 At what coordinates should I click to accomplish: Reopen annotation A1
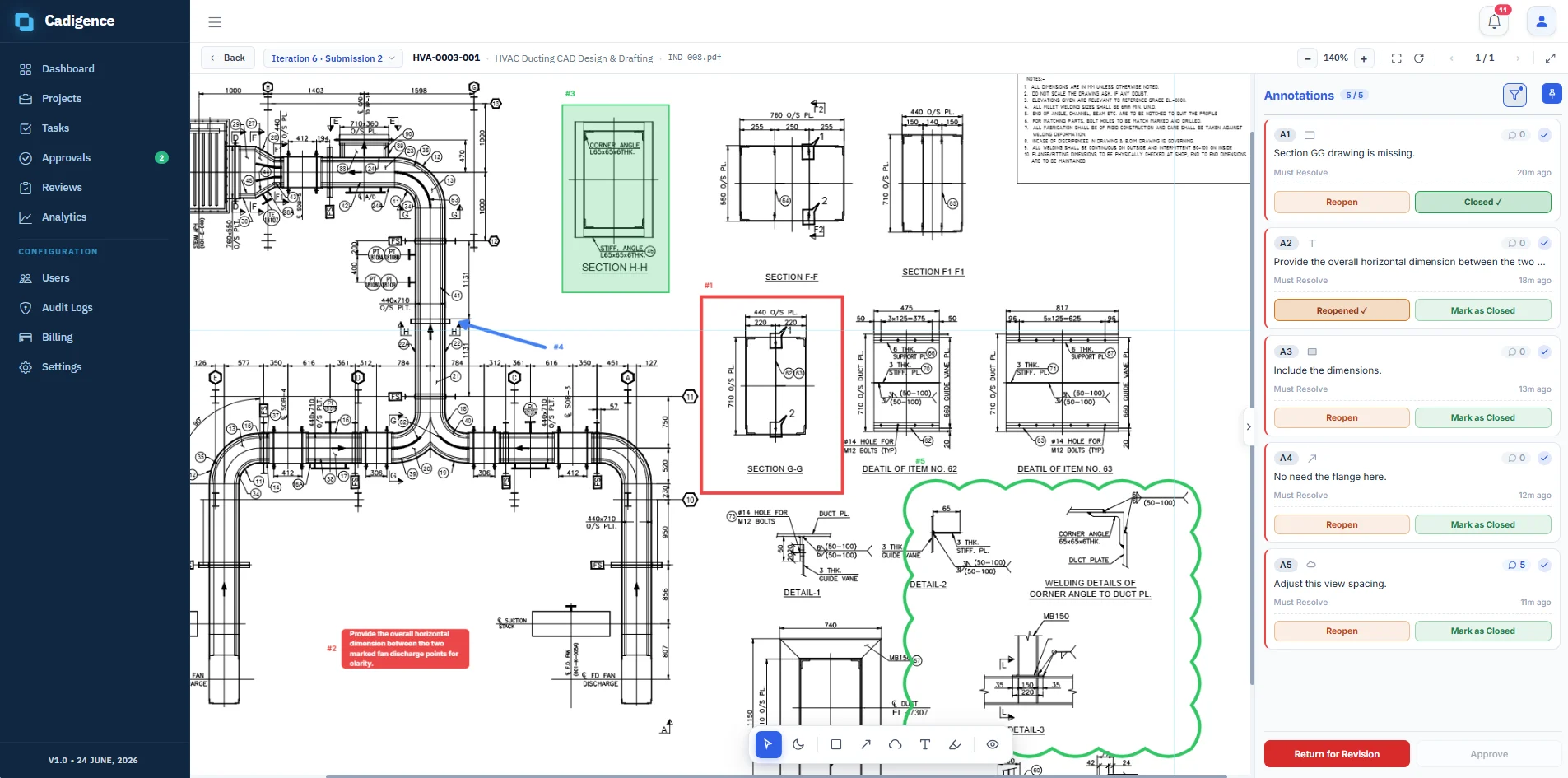(1342, 203)
